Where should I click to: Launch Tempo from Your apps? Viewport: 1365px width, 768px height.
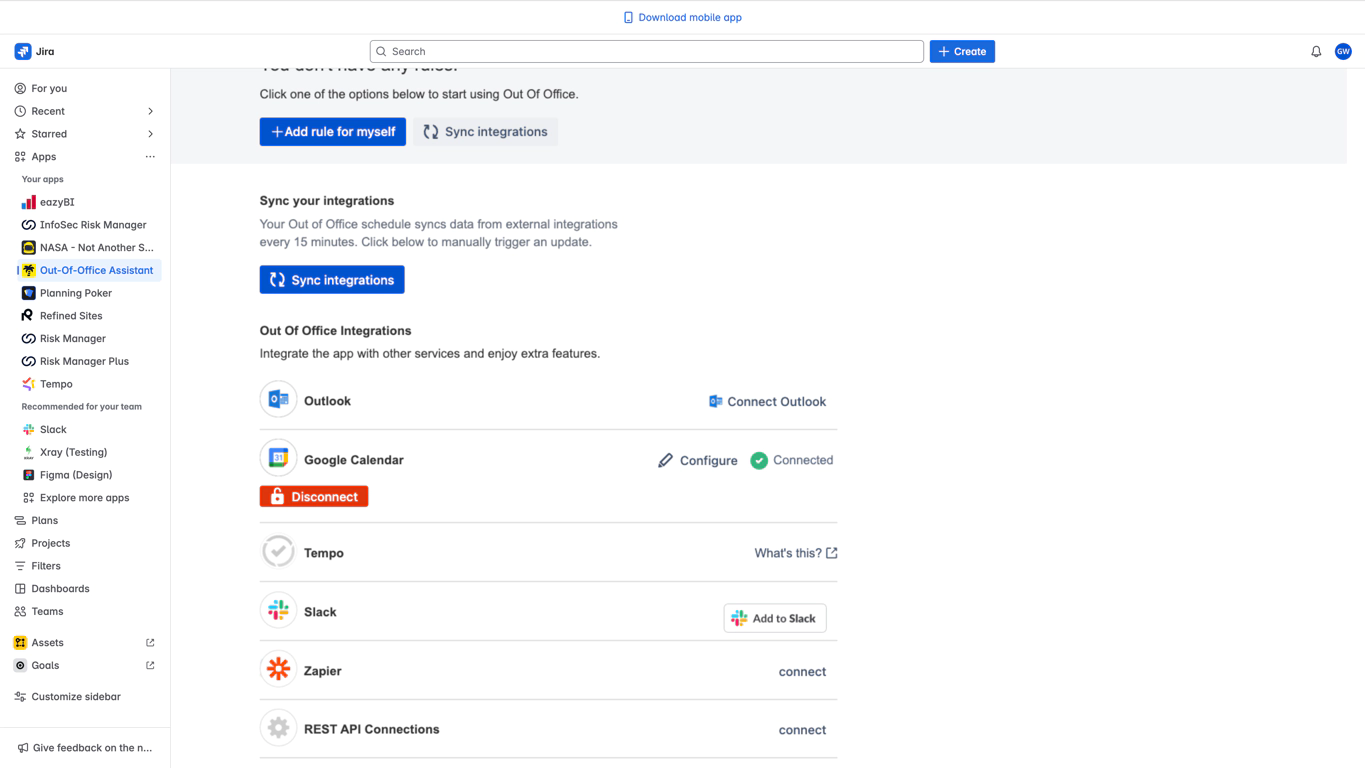tap(56, 384)
